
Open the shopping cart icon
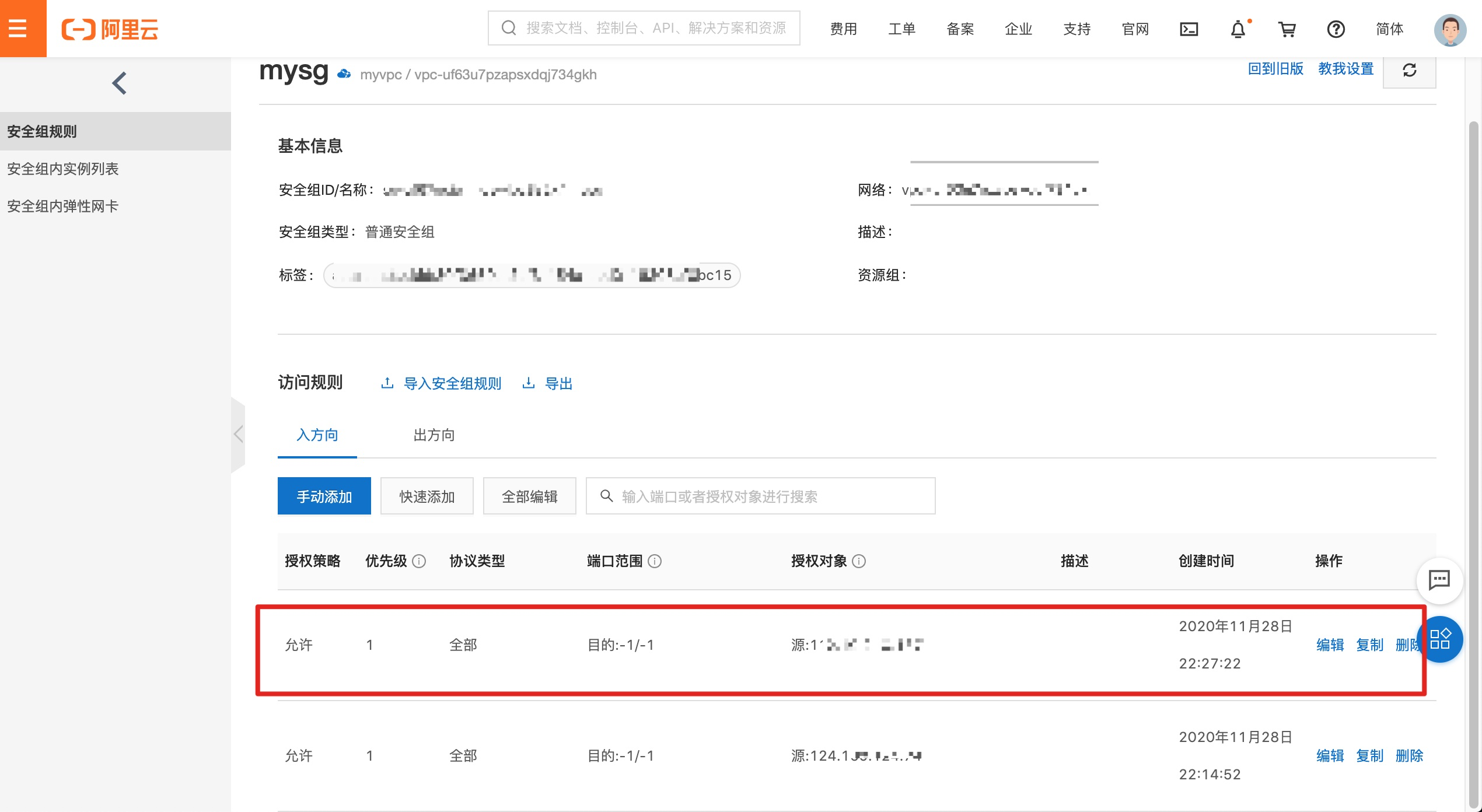pyautogui.click(x=1287, y=29)
